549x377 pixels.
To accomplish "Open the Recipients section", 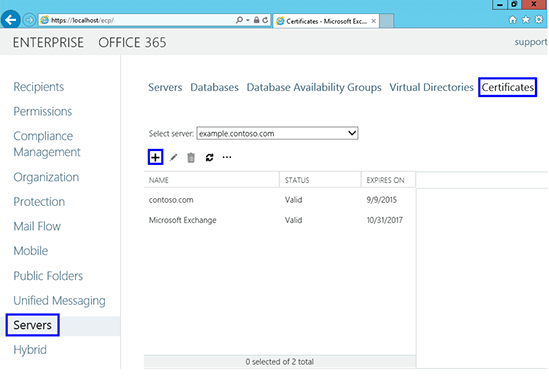I will [39, 86].
